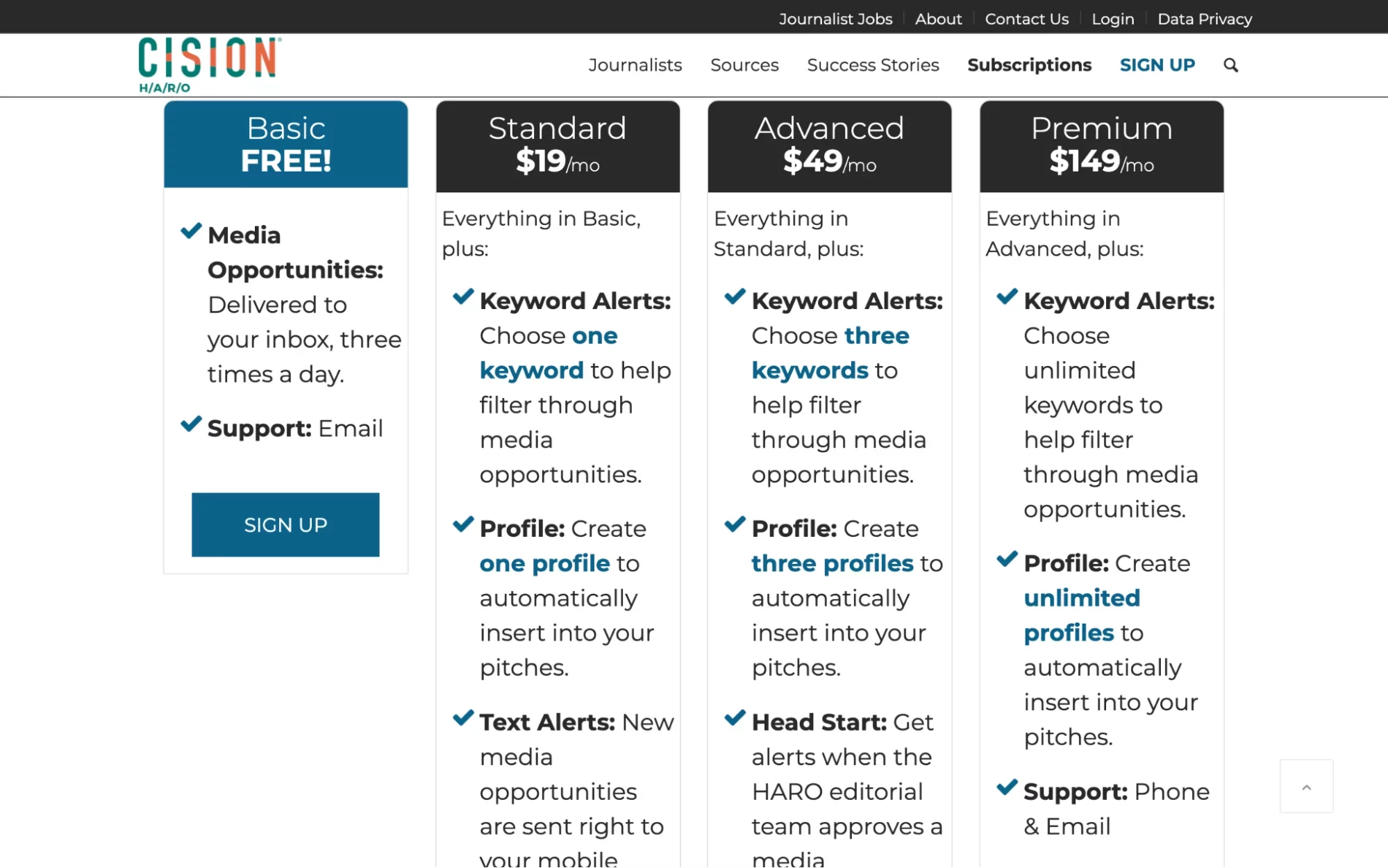Open the Subscriptions menu item
The image size is (1388, 868).
click(x=1029, y=65)
